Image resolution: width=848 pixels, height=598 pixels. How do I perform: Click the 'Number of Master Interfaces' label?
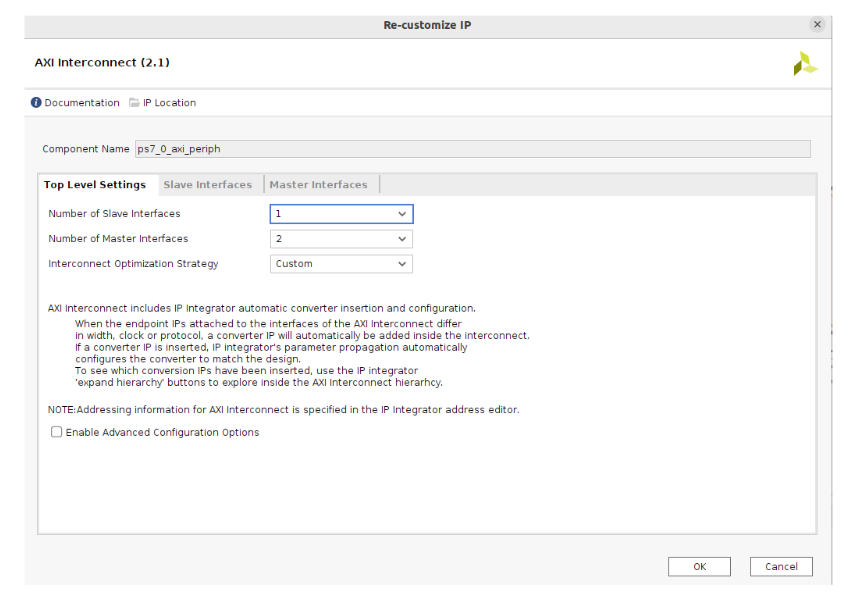click(x=118, y=238)
